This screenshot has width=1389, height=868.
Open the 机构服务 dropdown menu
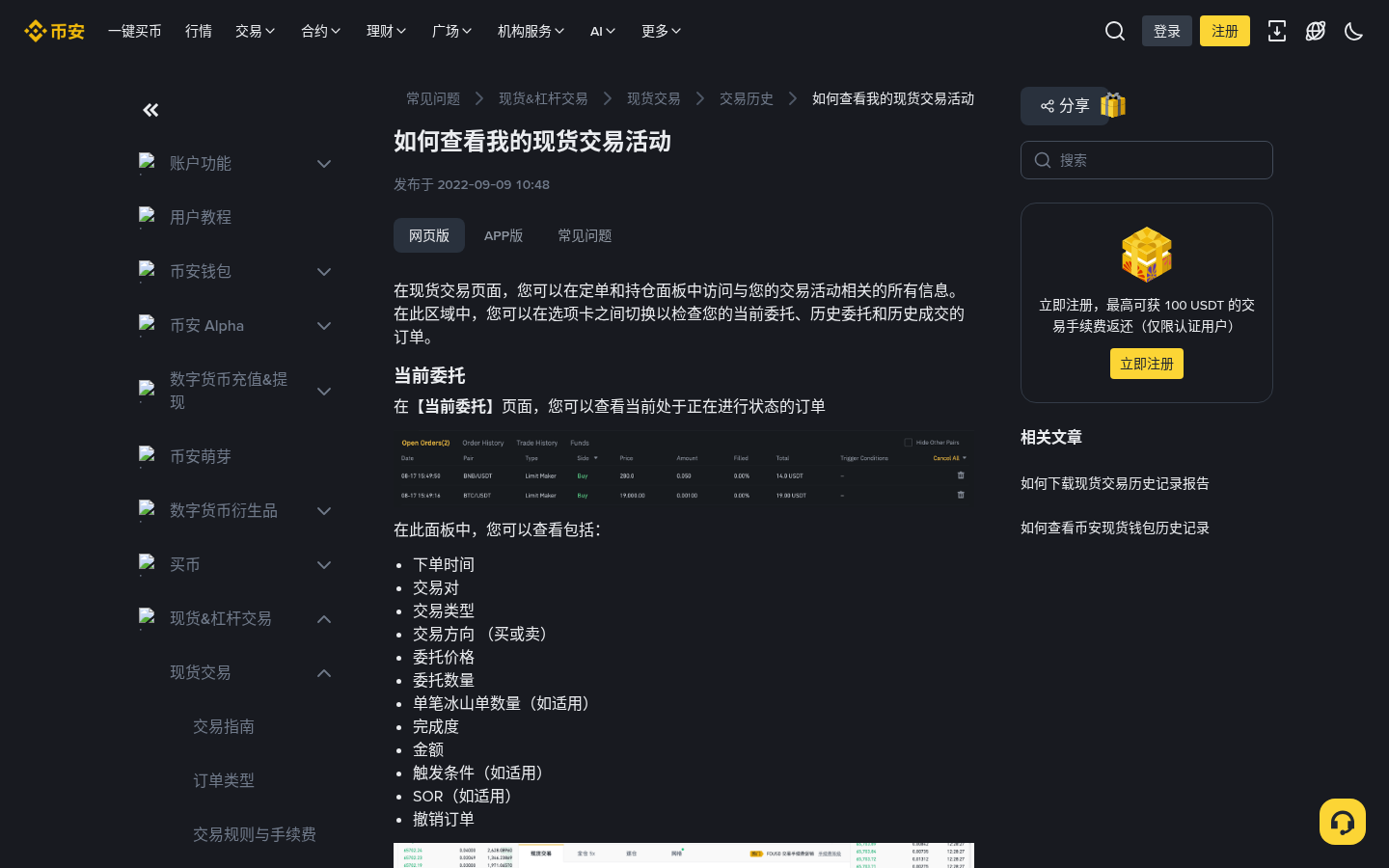tap(531, 31)
